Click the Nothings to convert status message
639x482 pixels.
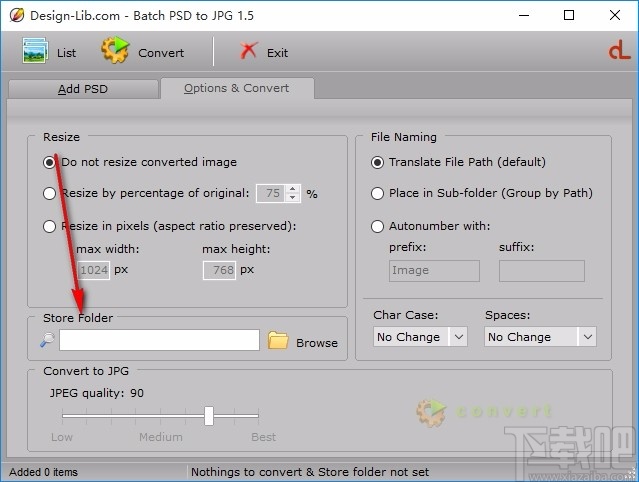tap(310, 472)
